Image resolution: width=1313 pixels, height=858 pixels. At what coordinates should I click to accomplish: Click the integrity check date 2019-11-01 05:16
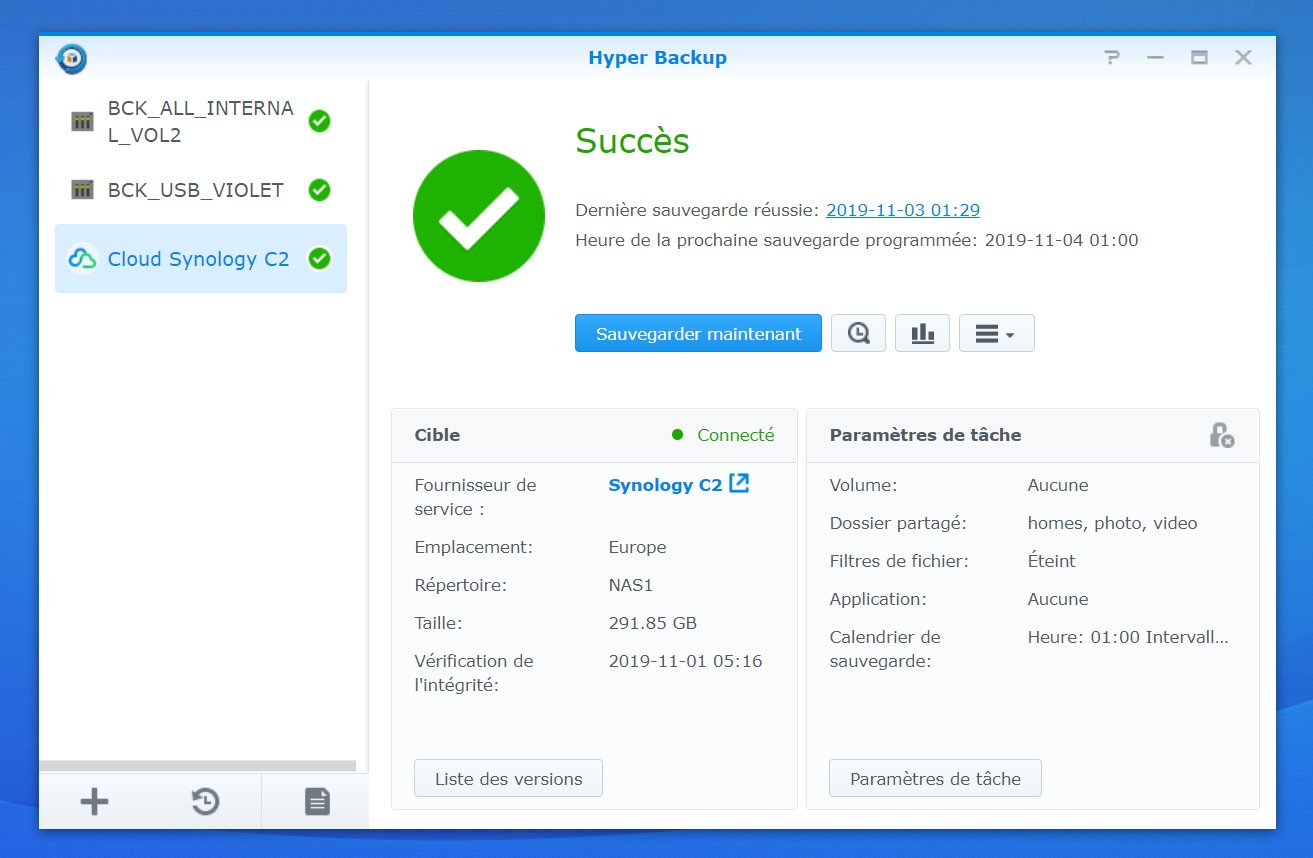click(x=685, y=661)
